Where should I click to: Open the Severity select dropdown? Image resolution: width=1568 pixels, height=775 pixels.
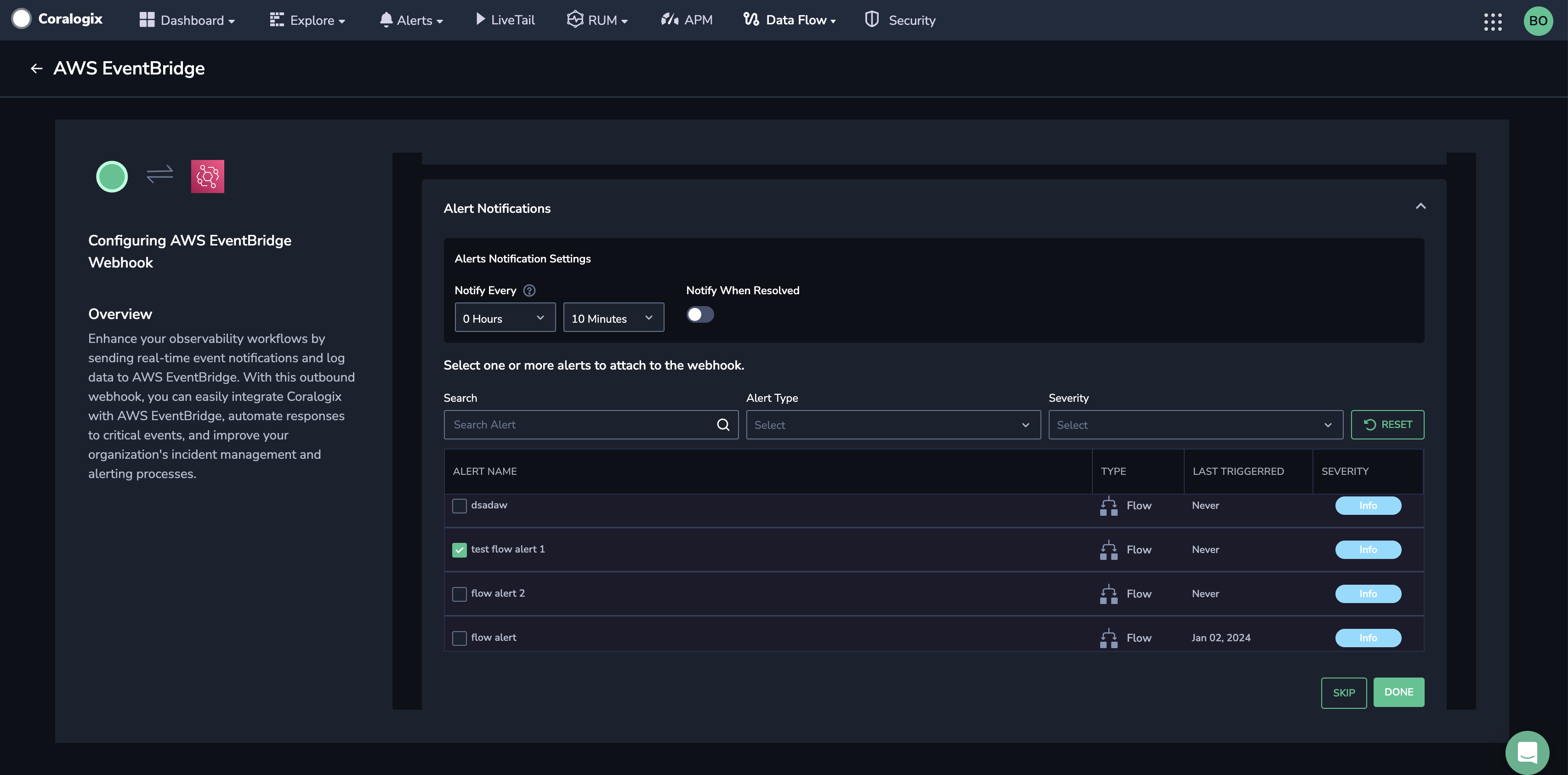point(1195,424)
